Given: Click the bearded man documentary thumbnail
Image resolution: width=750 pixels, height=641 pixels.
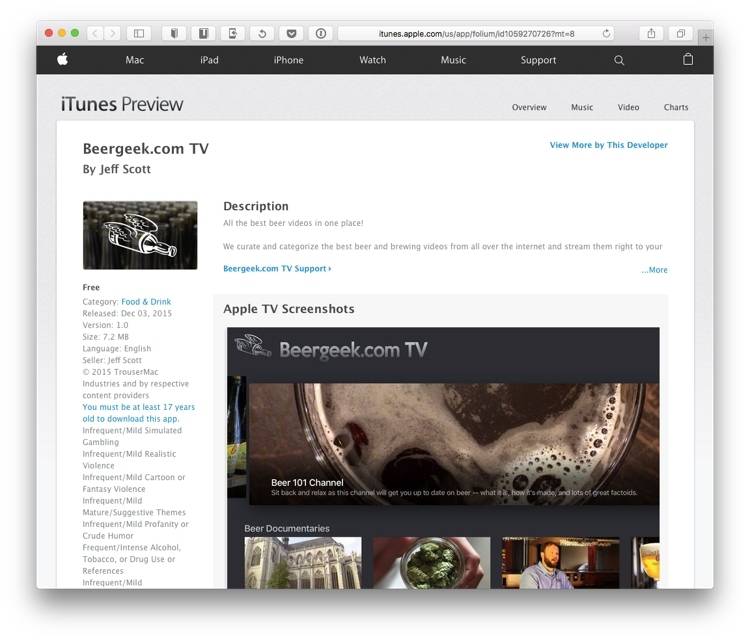Looking at the screenshot, I should click(560, 563).
